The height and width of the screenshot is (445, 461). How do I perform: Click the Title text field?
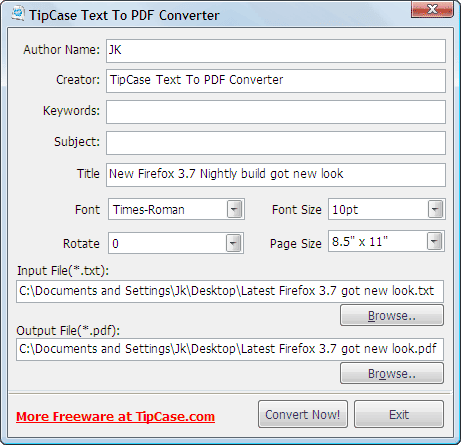(x=276, y=175)
